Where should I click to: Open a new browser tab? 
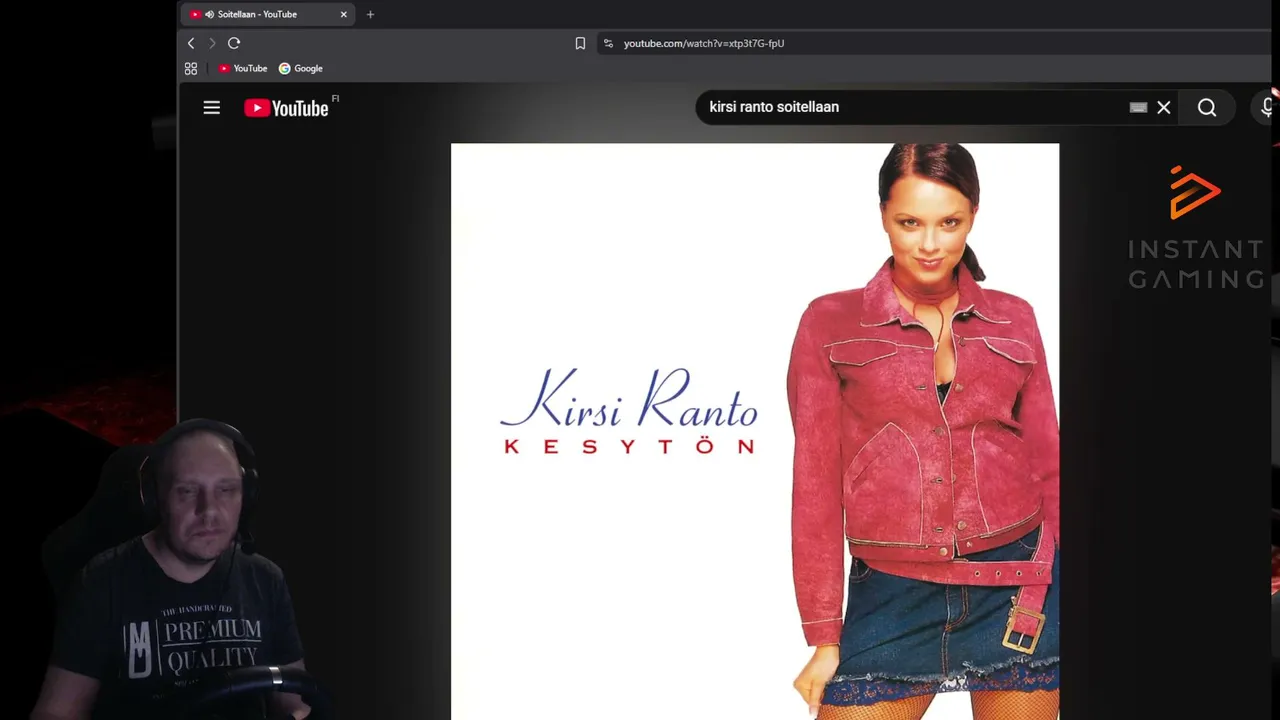370,14
